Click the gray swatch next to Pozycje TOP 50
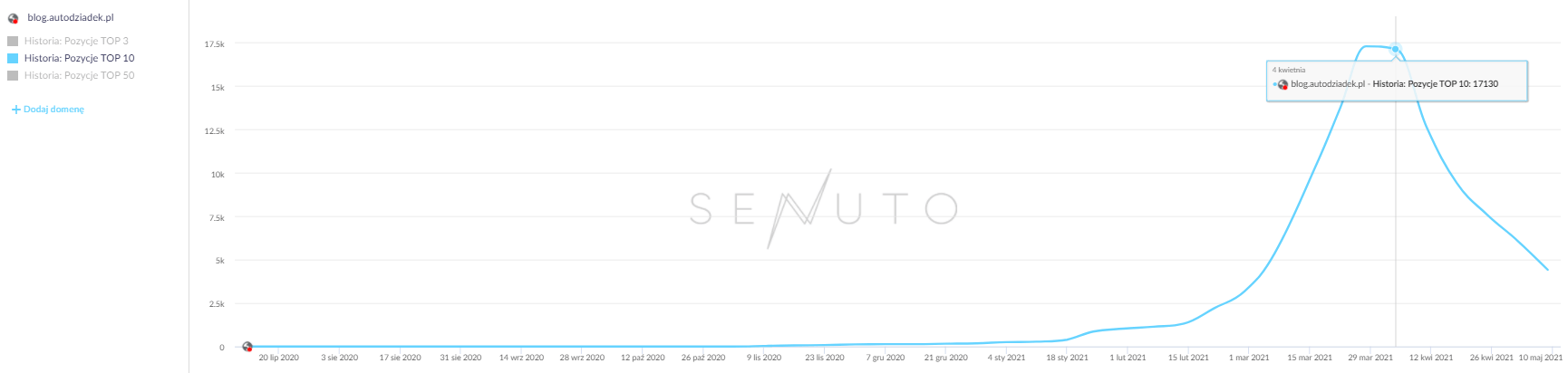Viewport: 1568px width, 373px height. click(13, 75)
